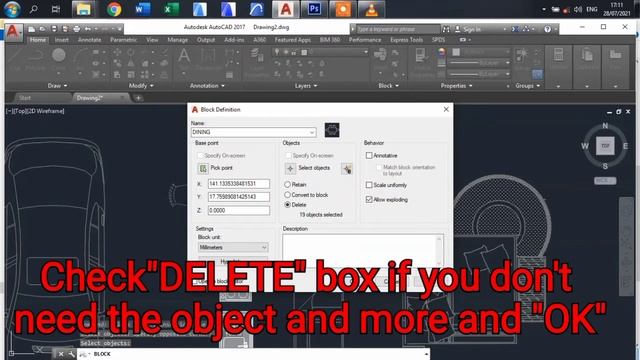Image resolution: width=640 pixels, height=360 pixels.
Task: Click the object color ByLayer swatch
Action: pos(456,52)
